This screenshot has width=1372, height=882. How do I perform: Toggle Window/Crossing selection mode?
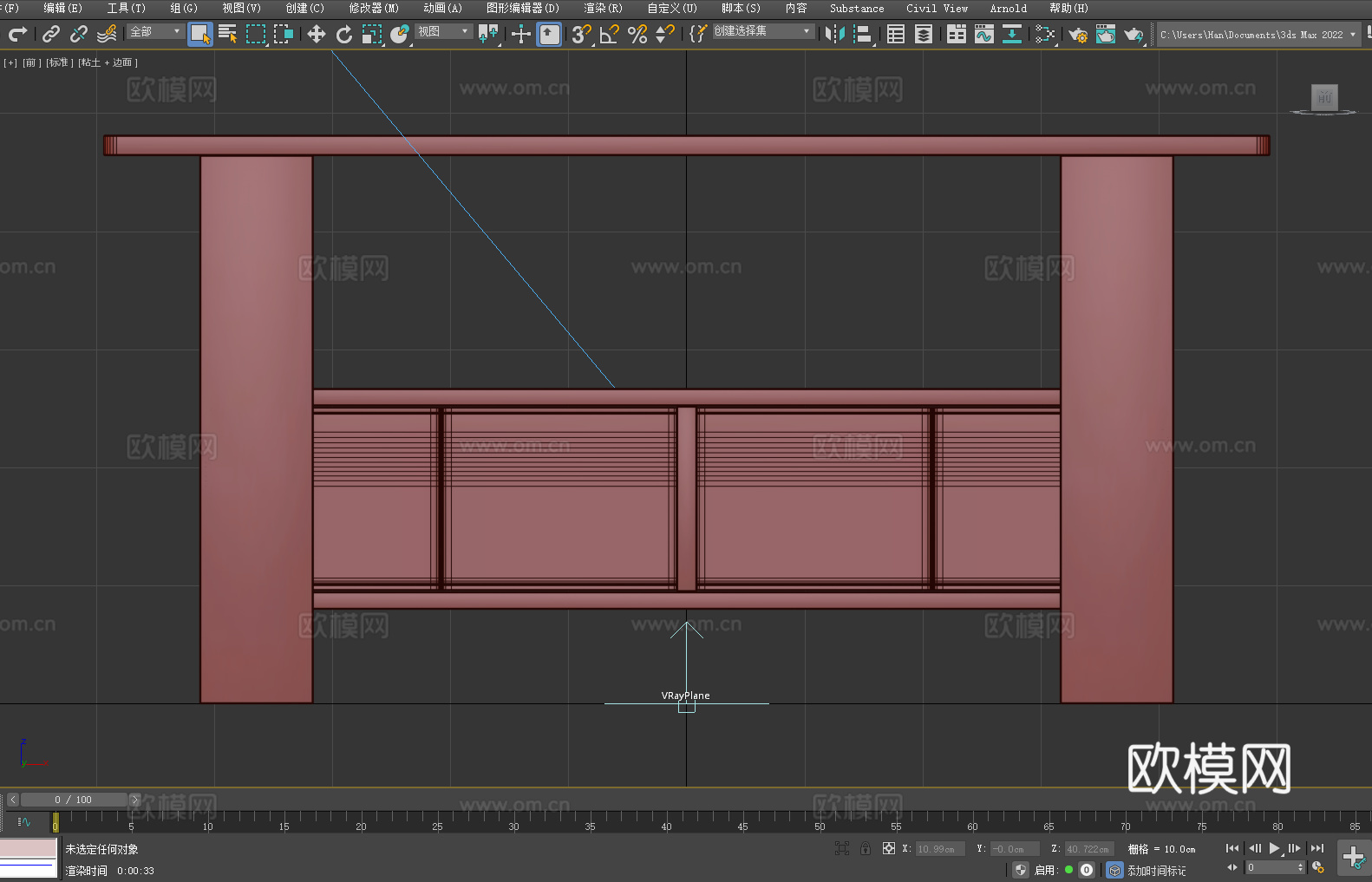(x=284, y=34)
